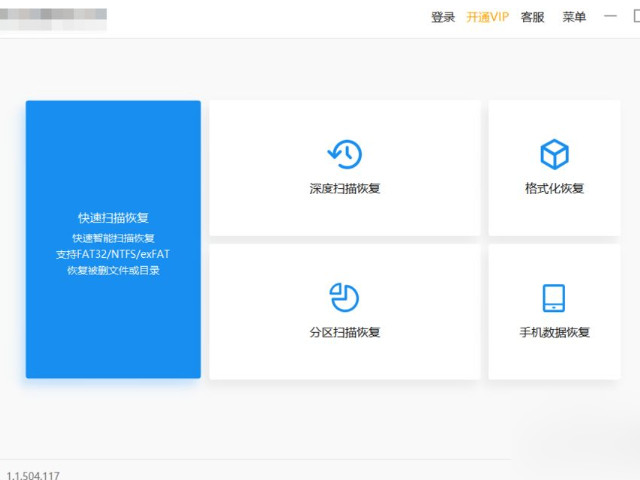The image size is (640, 480).
Task: Open the 快速扫描恢复 blue card
Action: pos(113,239)
